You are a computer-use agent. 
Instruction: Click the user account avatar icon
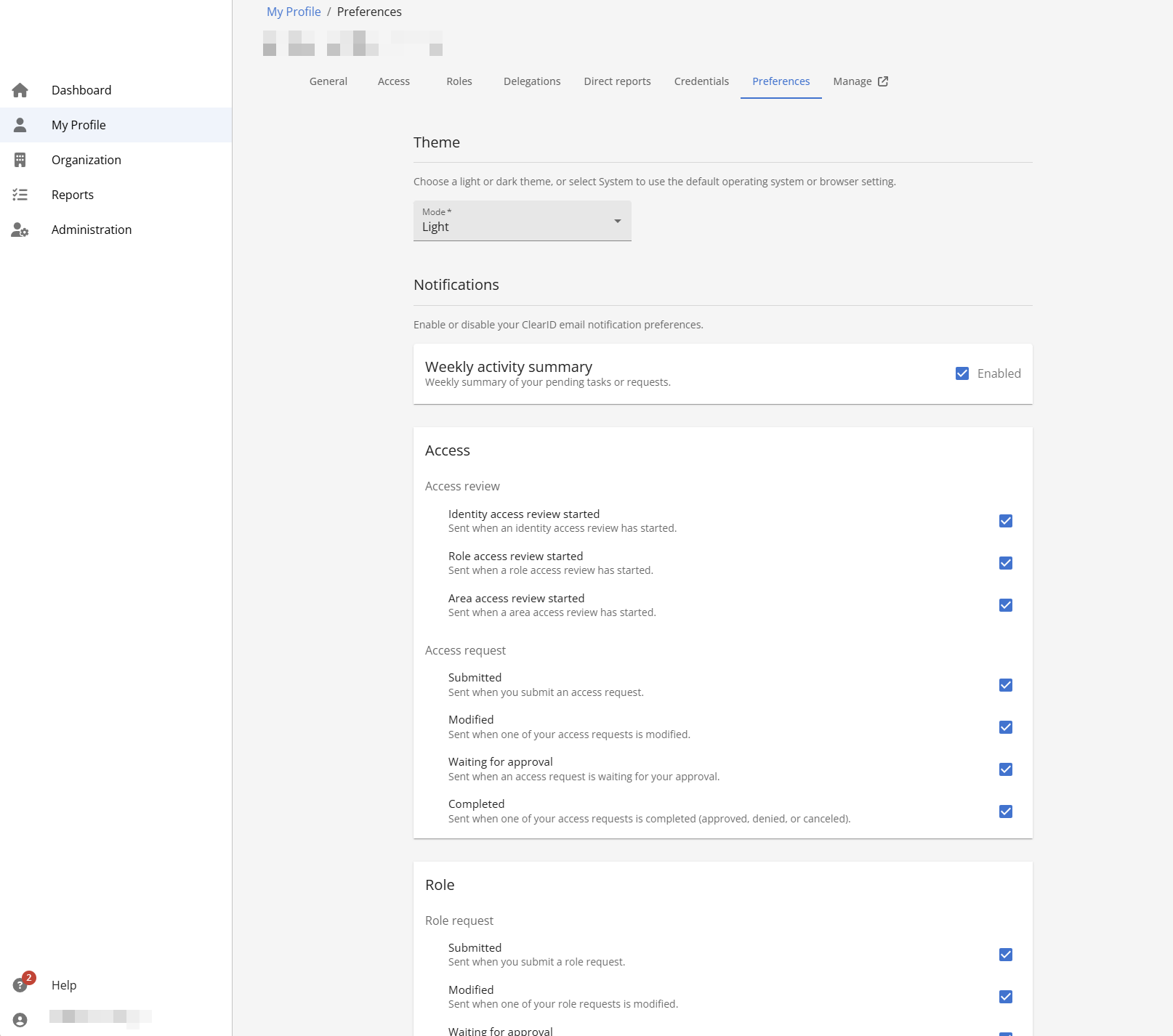(20, 1020)
